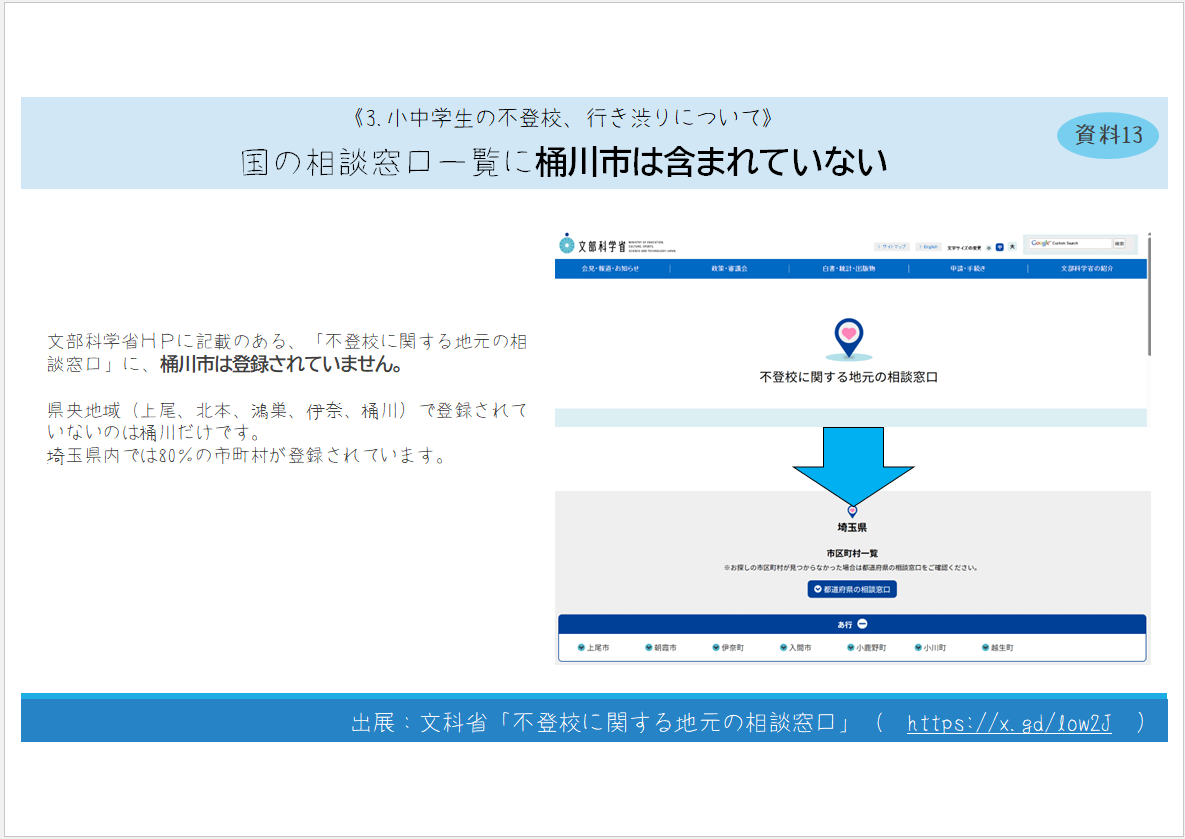The width and height of the screenshot is (1185, 839).
Task: Click the English language link
Action: pyautogui.click(x=928, y=247)
